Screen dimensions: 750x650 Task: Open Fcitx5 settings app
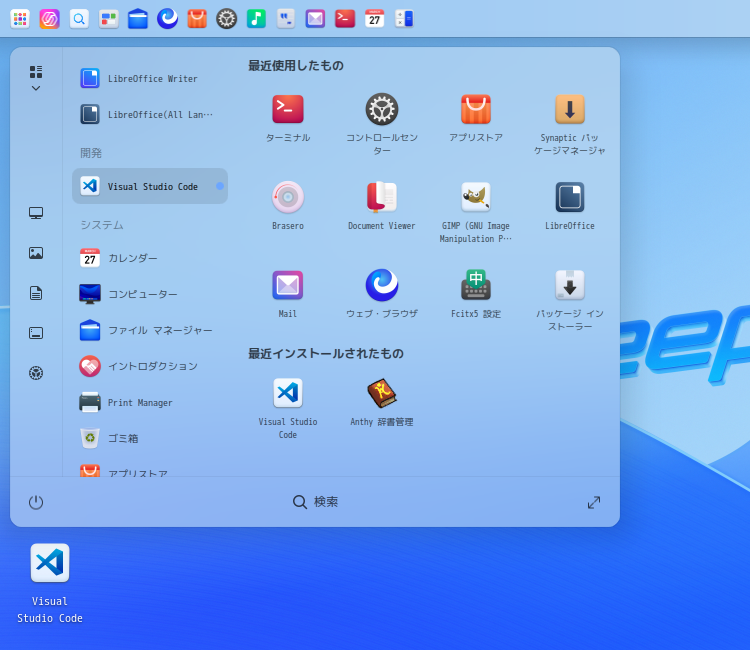pyautogui.click(x=475, y=286)
